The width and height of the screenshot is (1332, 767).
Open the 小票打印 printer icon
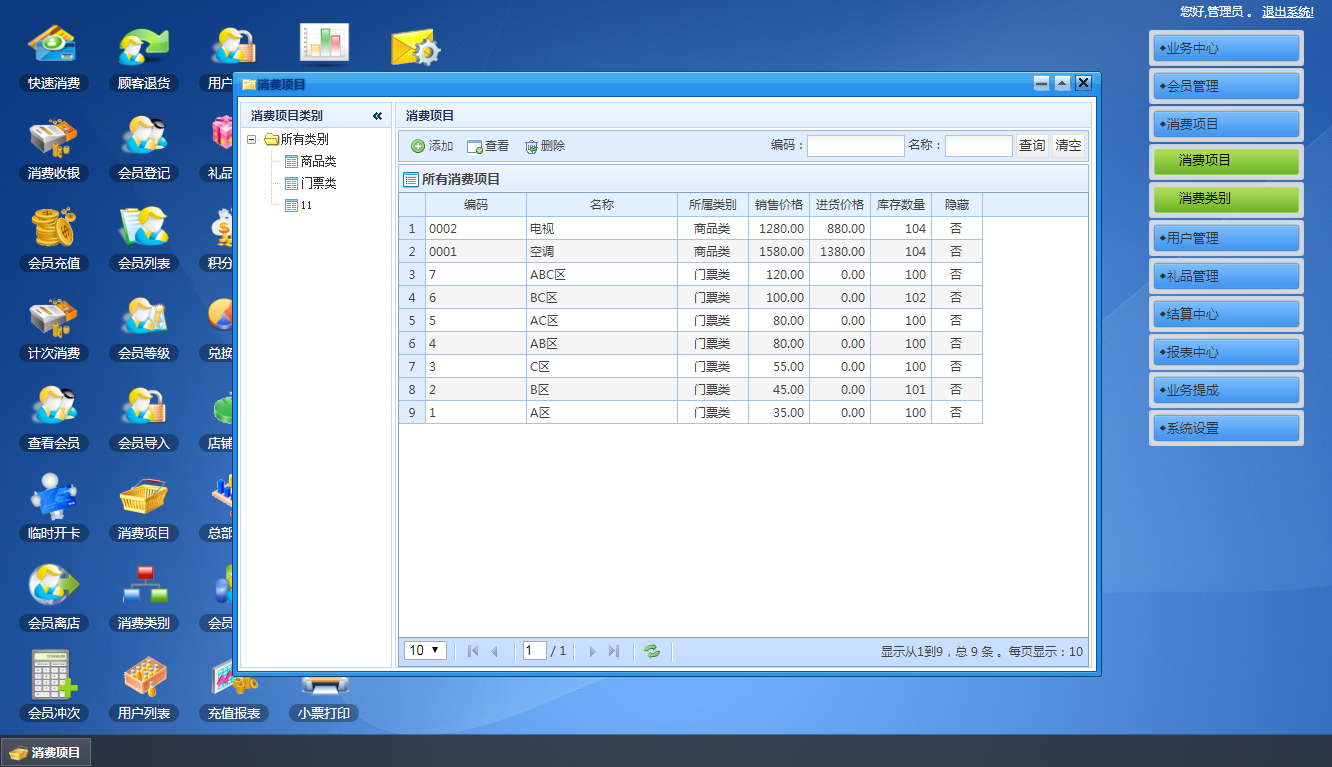coord(325,688)
